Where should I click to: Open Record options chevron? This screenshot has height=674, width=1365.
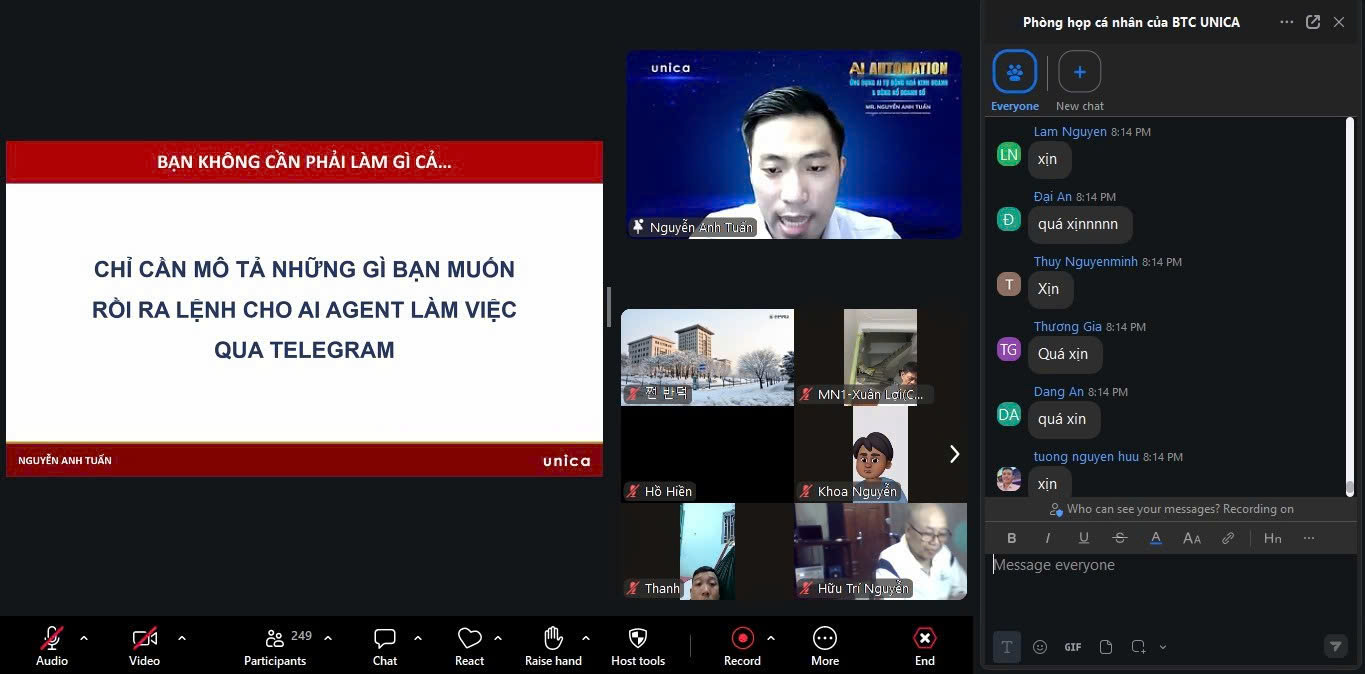771,638
